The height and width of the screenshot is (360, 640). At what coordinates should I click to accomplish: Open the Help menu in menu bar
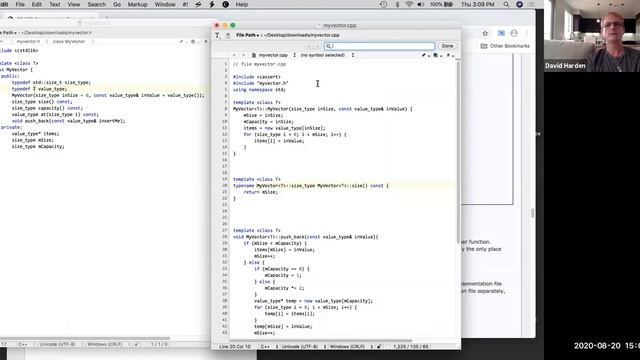242,4
